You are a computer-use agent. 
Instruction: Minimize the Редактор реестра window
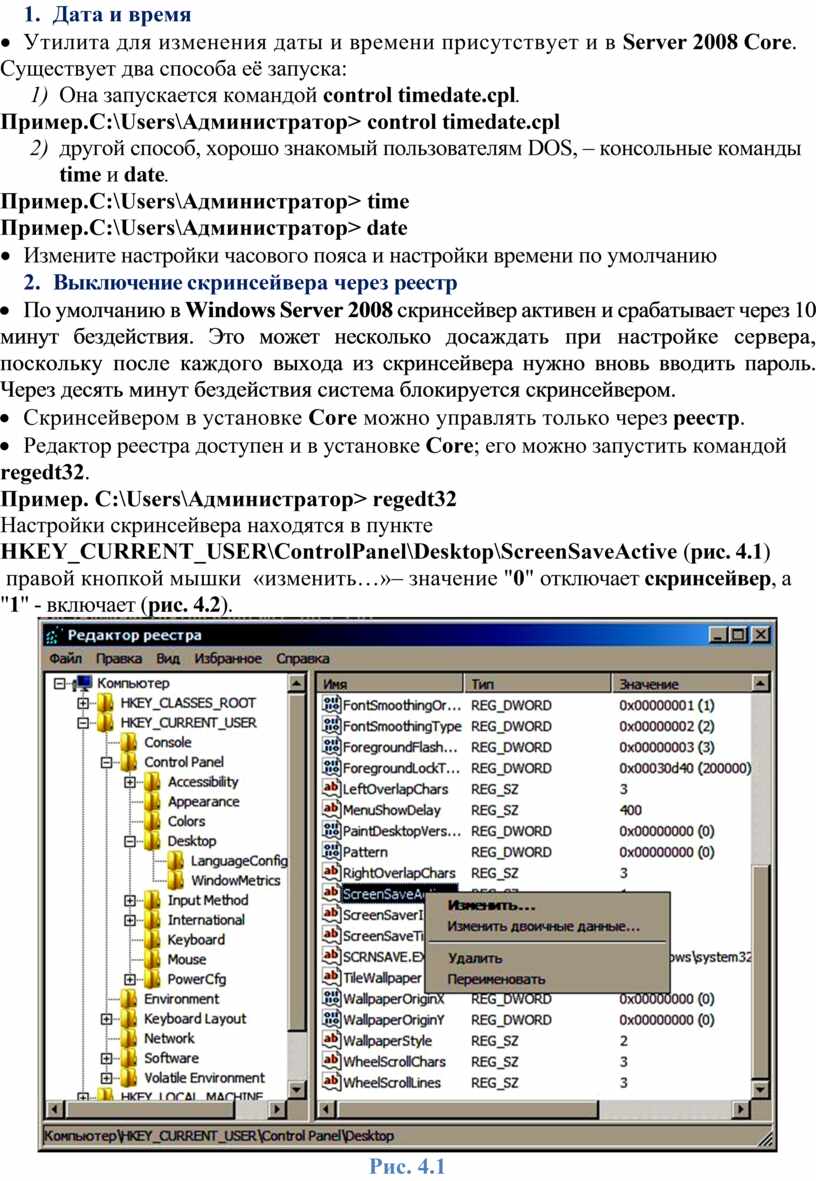(720, 635)
